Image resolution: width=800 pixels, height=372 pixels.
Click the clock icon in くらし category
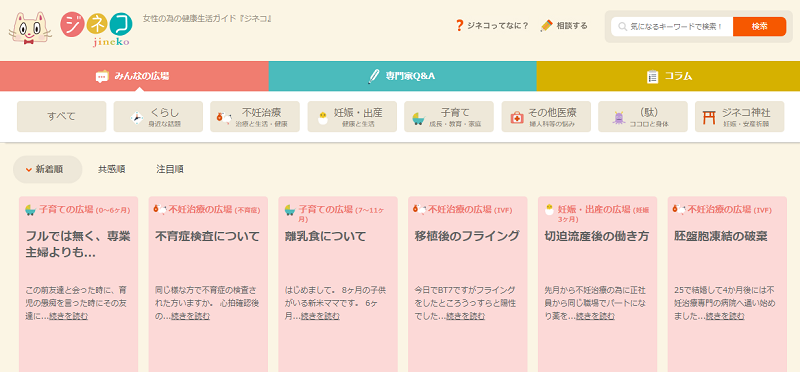(x=137, y=118)
